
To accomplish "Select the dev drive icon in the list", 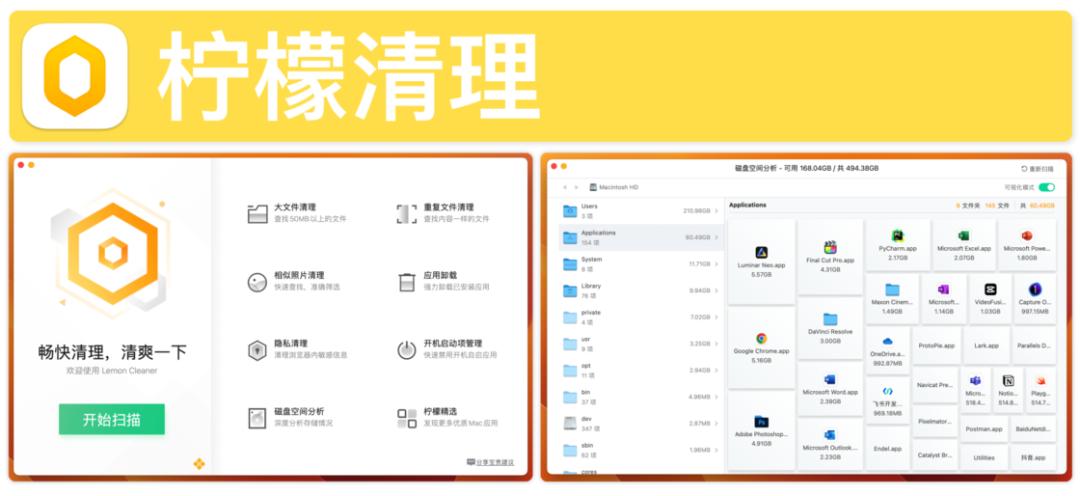I will [x=570, y=423].
